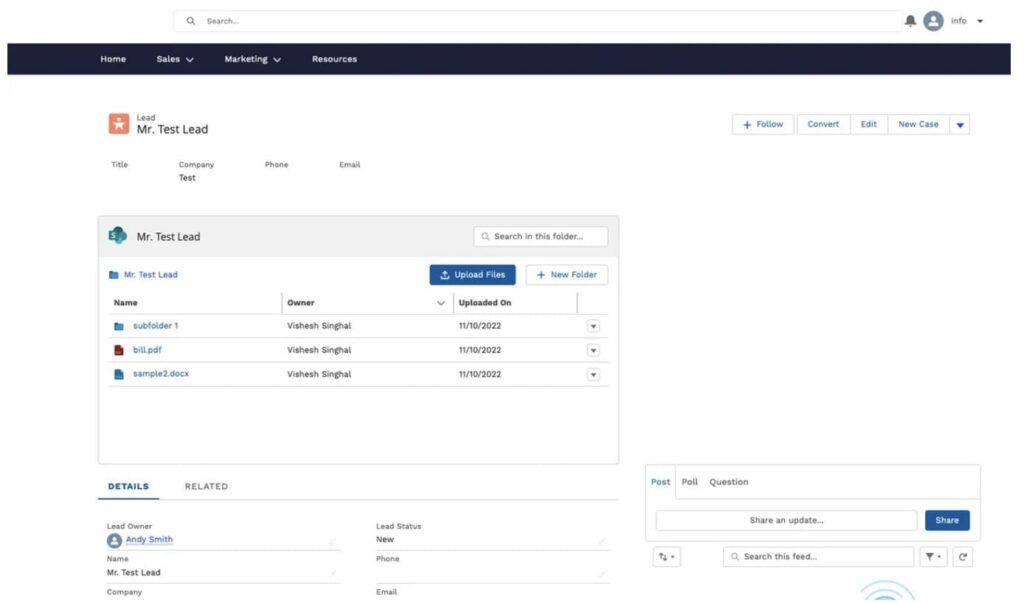The image size is (1024, 603).
Task: Open row actions dropdown for subfolder 1
Action: tap(593, 326)
